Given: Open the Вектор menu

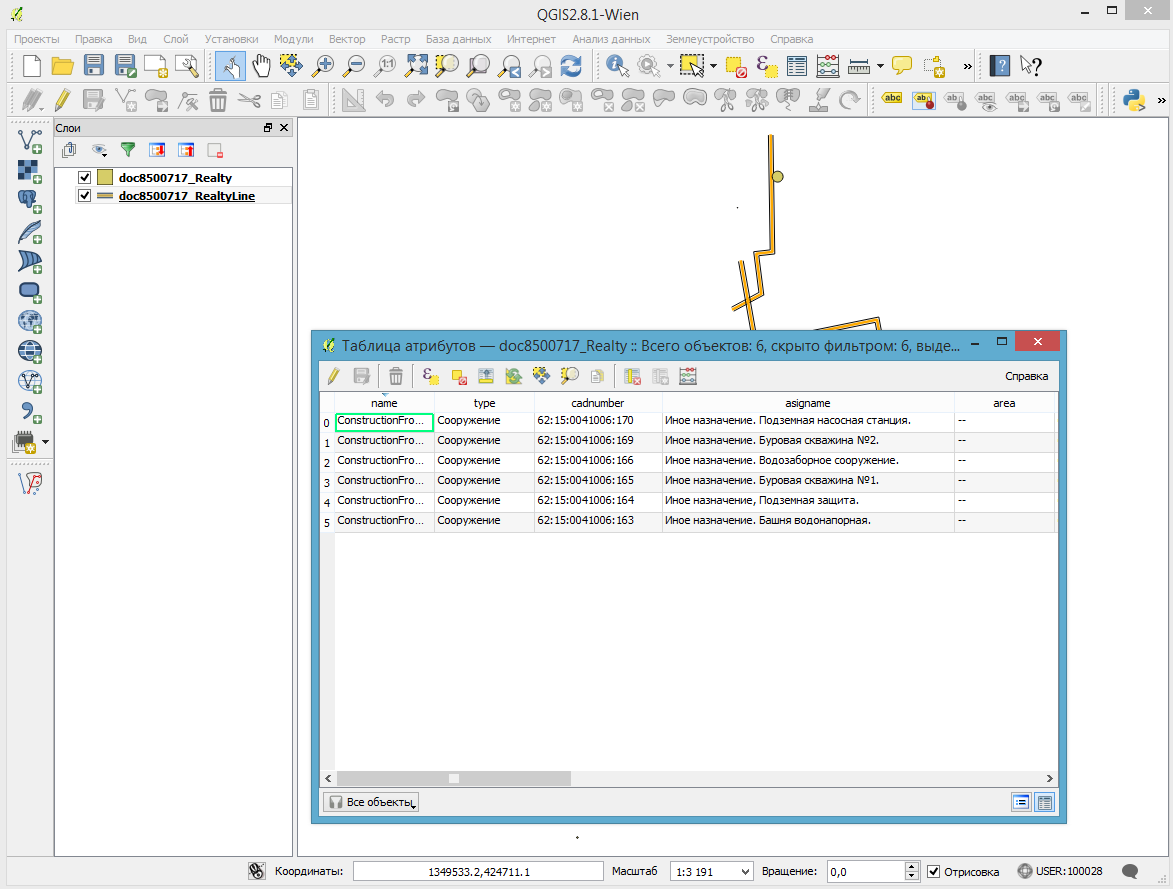Looking at the screenshot, I should tap(347, 39).
